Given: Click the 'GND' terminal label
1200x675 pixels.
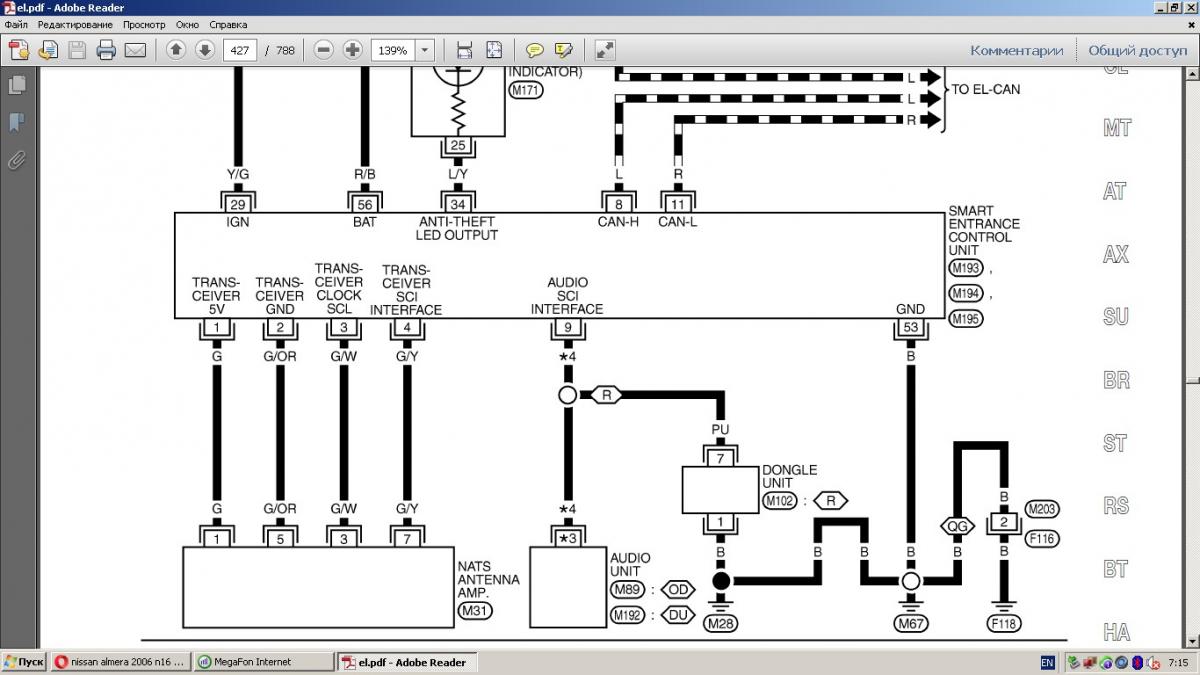Looking at the screenshot, I should point(910,309).
